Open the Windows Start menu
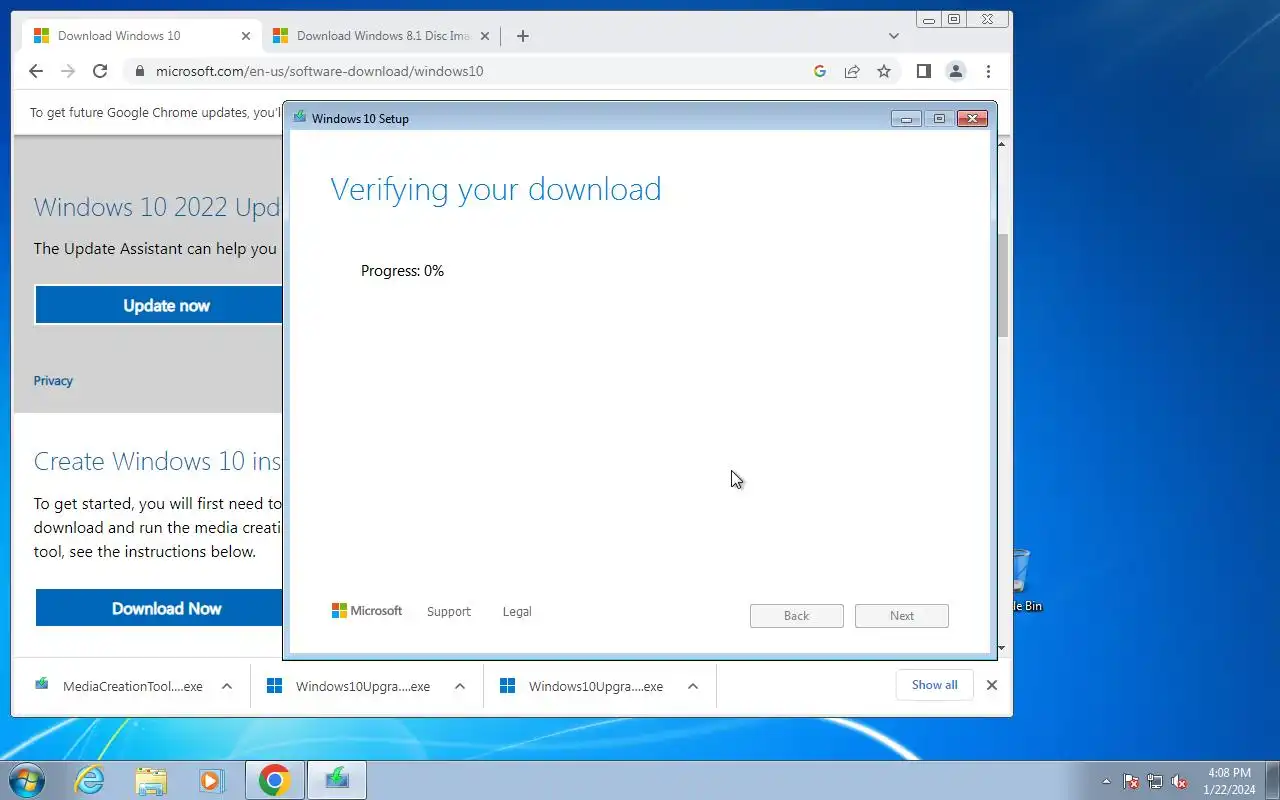This screenshot has width=1280, height=800. [27, 780]
